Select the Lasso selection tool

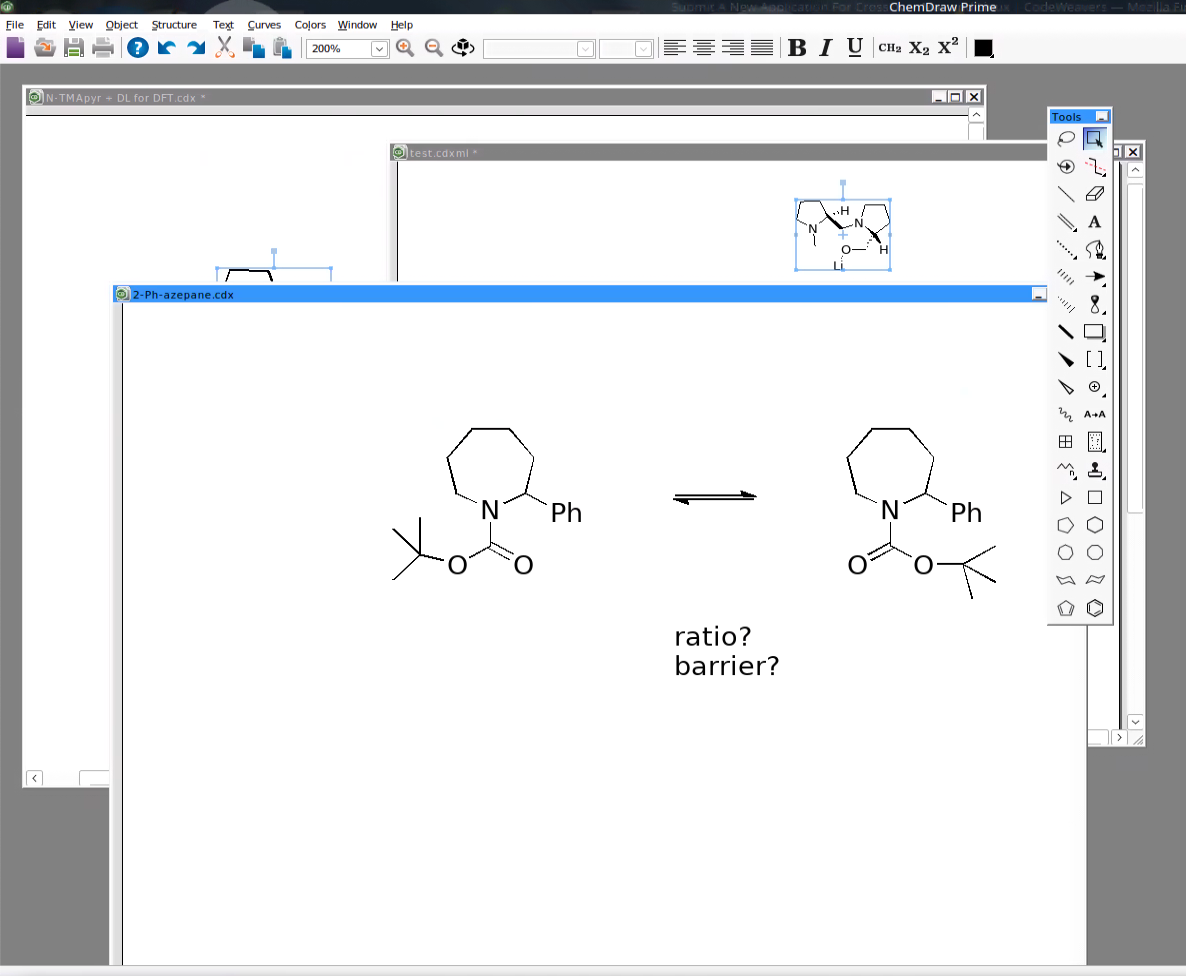(1065, 139)
